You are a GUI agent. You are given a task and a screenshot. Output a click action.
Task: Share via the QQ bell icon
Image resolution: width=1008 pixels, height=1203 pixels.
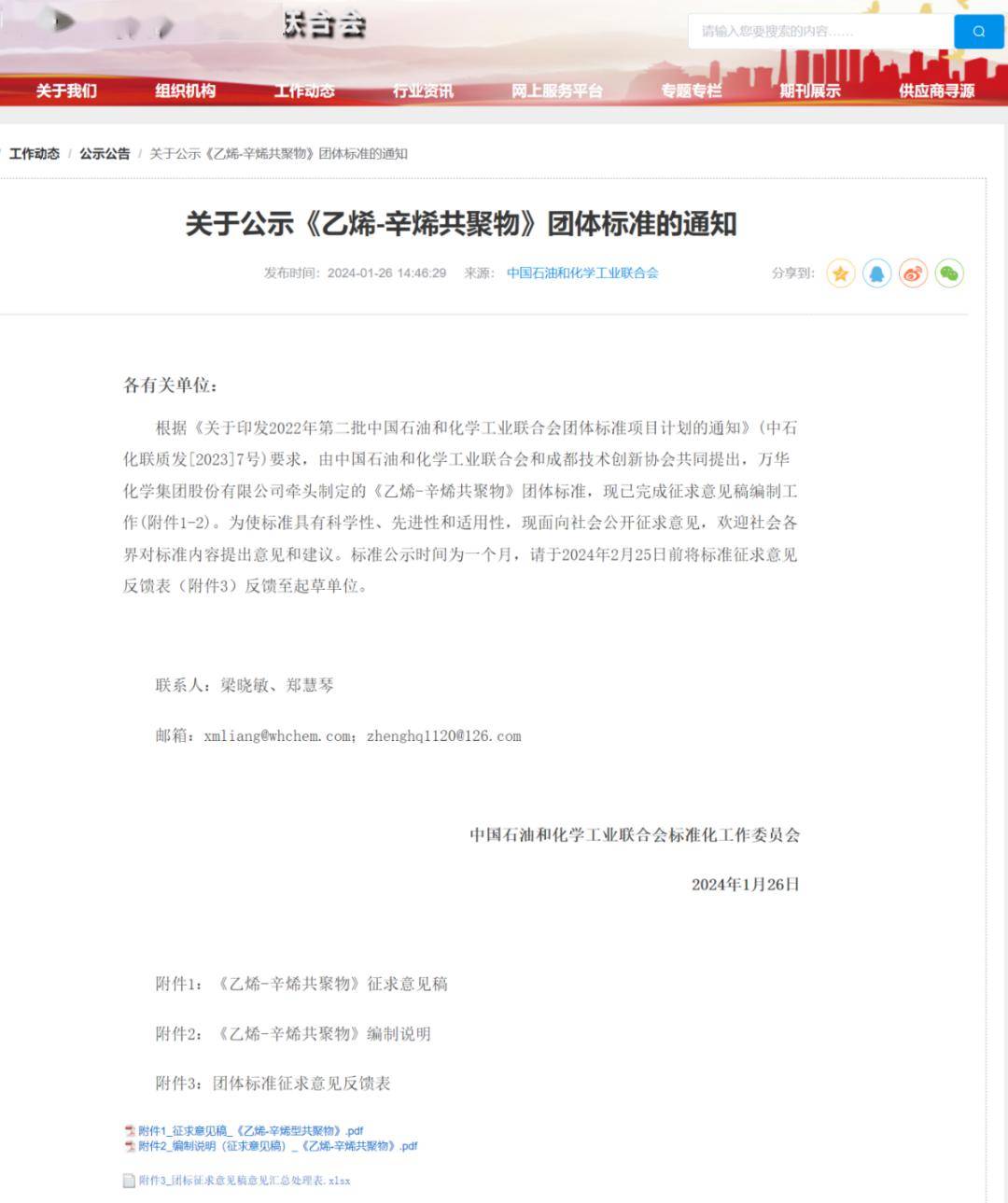[876, 273]
